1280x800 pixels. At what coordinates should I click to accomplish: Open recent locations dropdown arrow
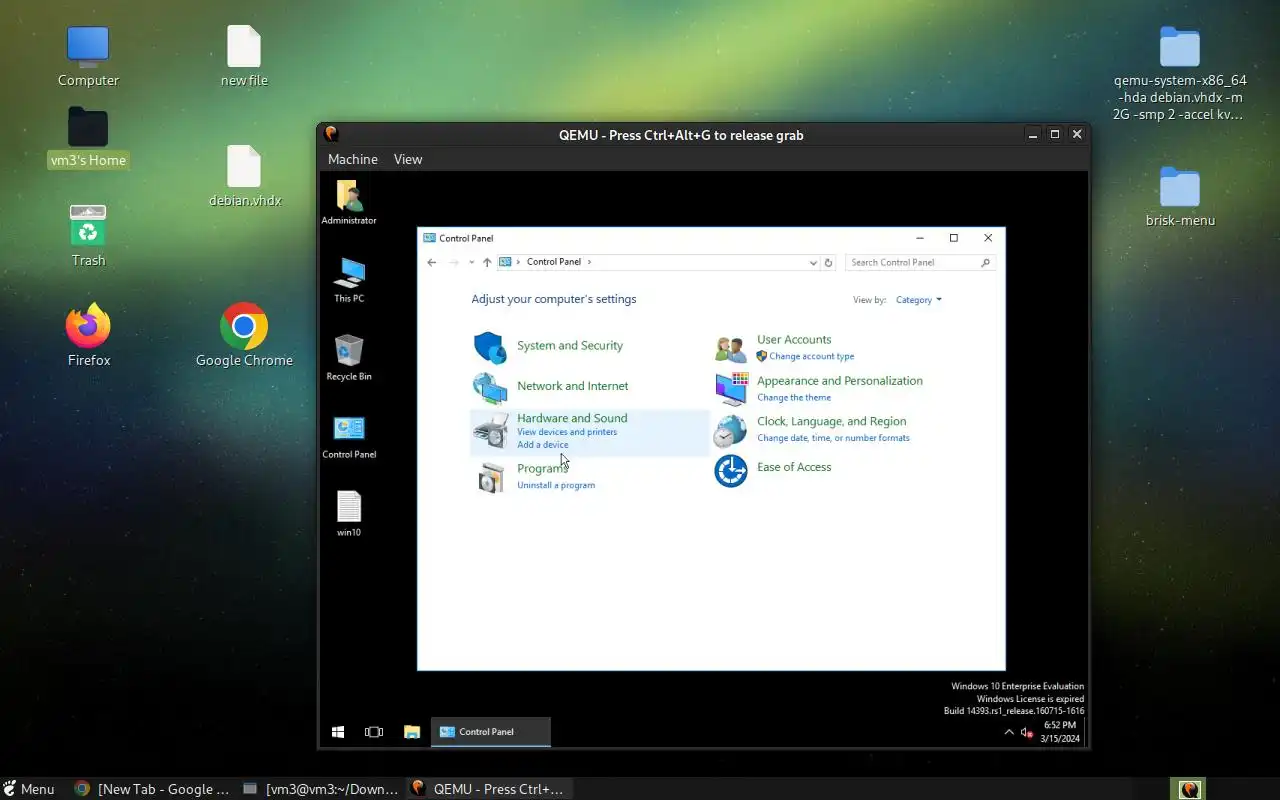(471, 263)
